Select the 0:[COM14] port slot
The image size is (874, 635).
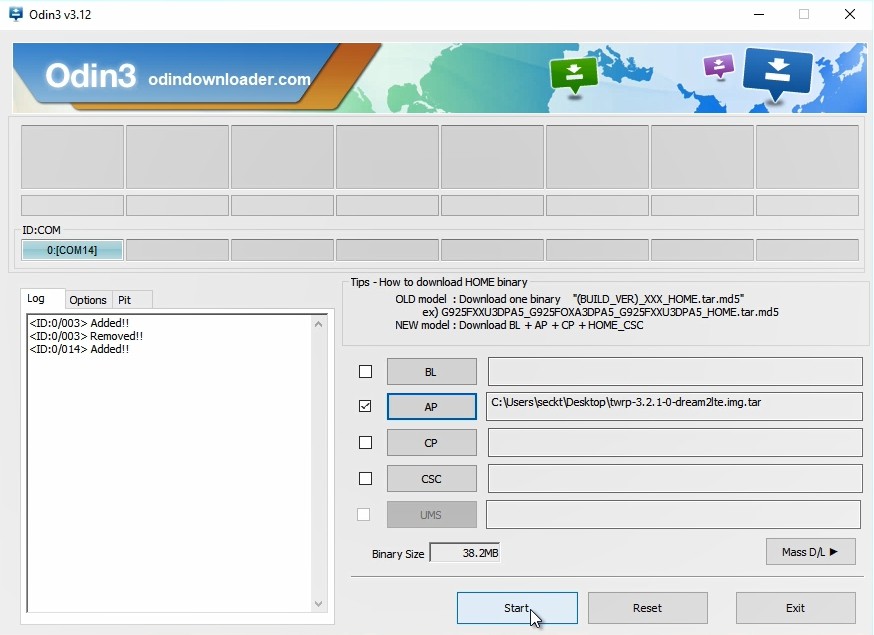[x=72, y=250]
